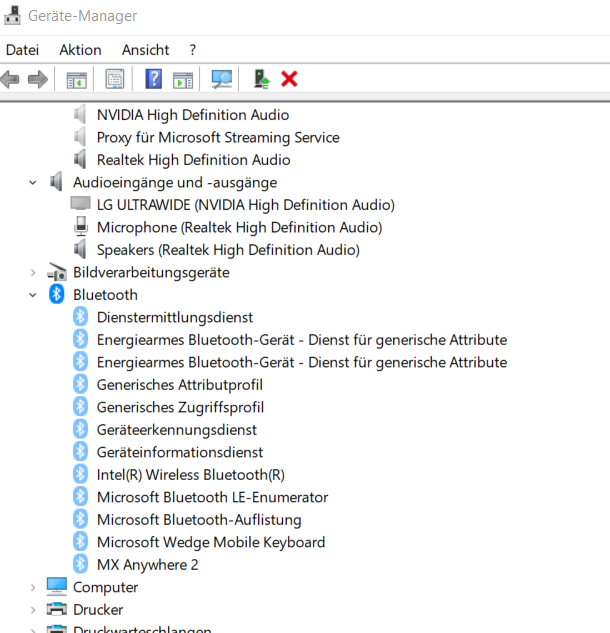The height and width of the screenshot is (633, 610).
Task: Select the MX Anywhere 2 mouse entry
Action: point(147,565)
